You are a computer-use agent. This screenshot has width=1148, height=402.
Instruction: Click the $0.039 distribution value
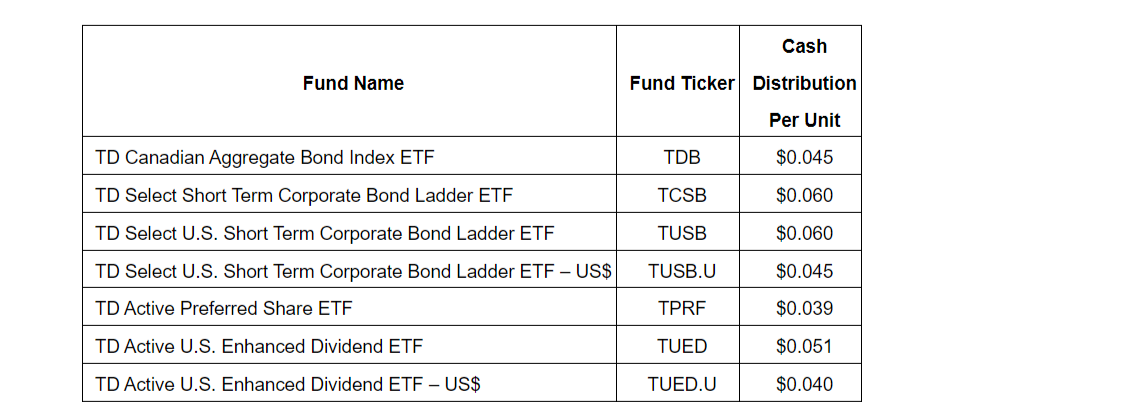(804, 308)
